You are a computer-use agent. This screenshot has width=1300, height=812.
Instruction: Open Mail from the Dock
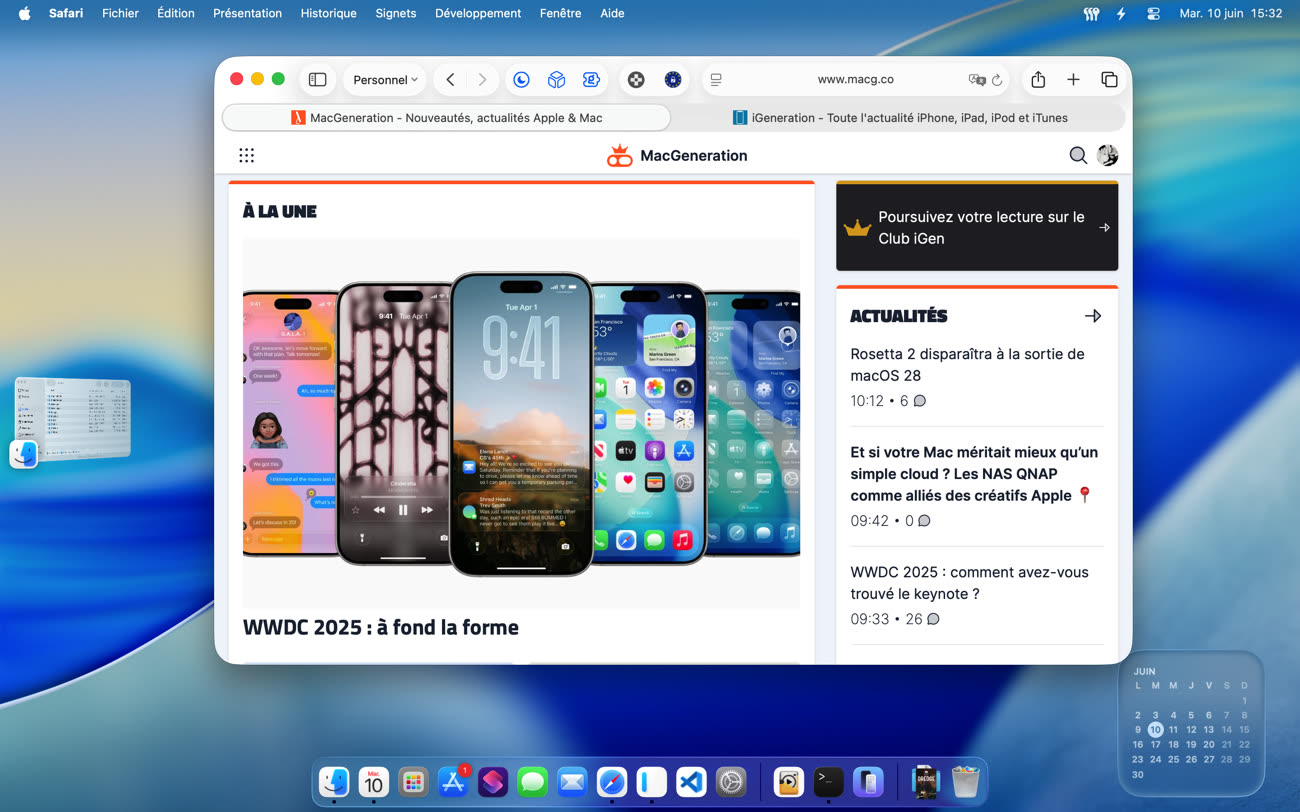[572, 782]
